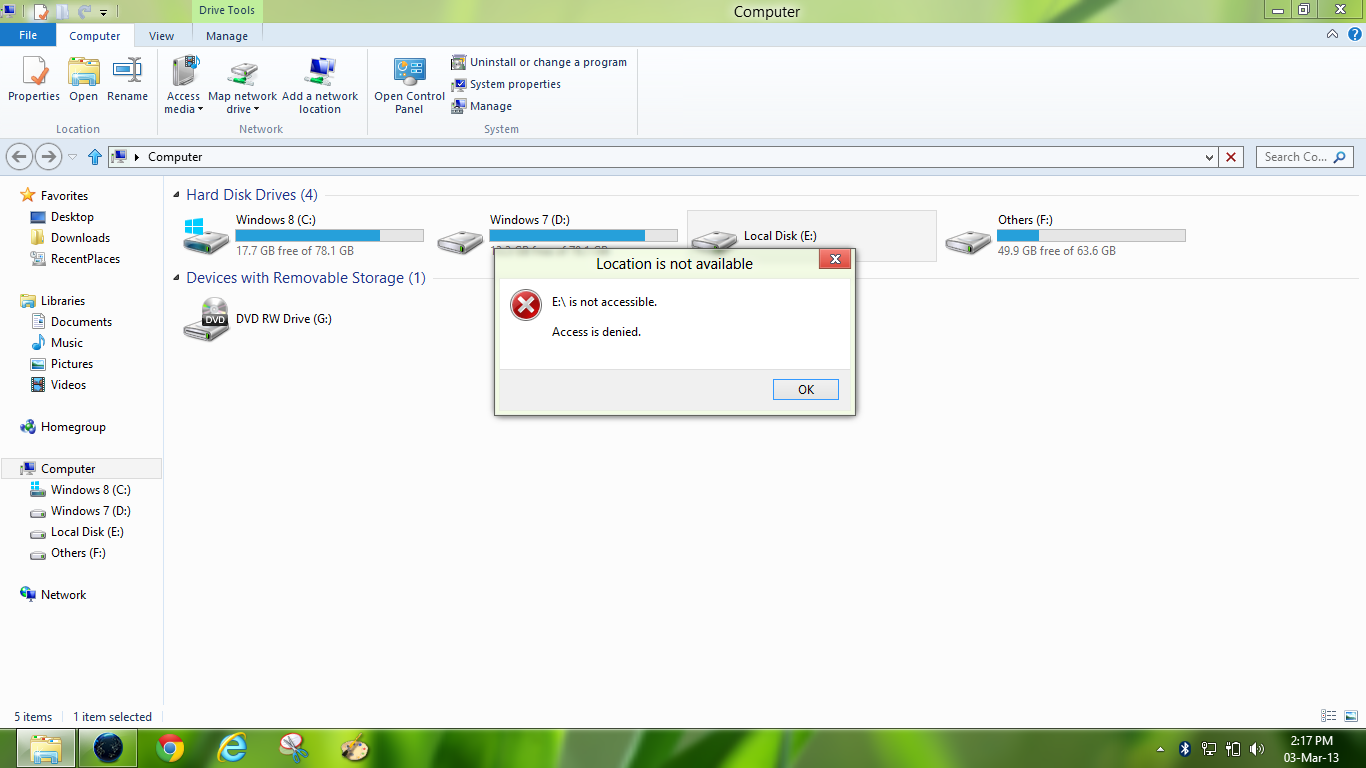Open the File menu tab

click(28, 35)
